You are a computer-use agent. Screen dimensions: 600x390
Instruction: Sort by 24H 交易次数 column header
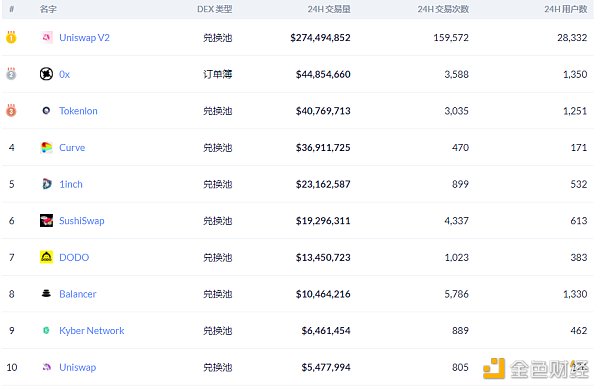point(443,9)
